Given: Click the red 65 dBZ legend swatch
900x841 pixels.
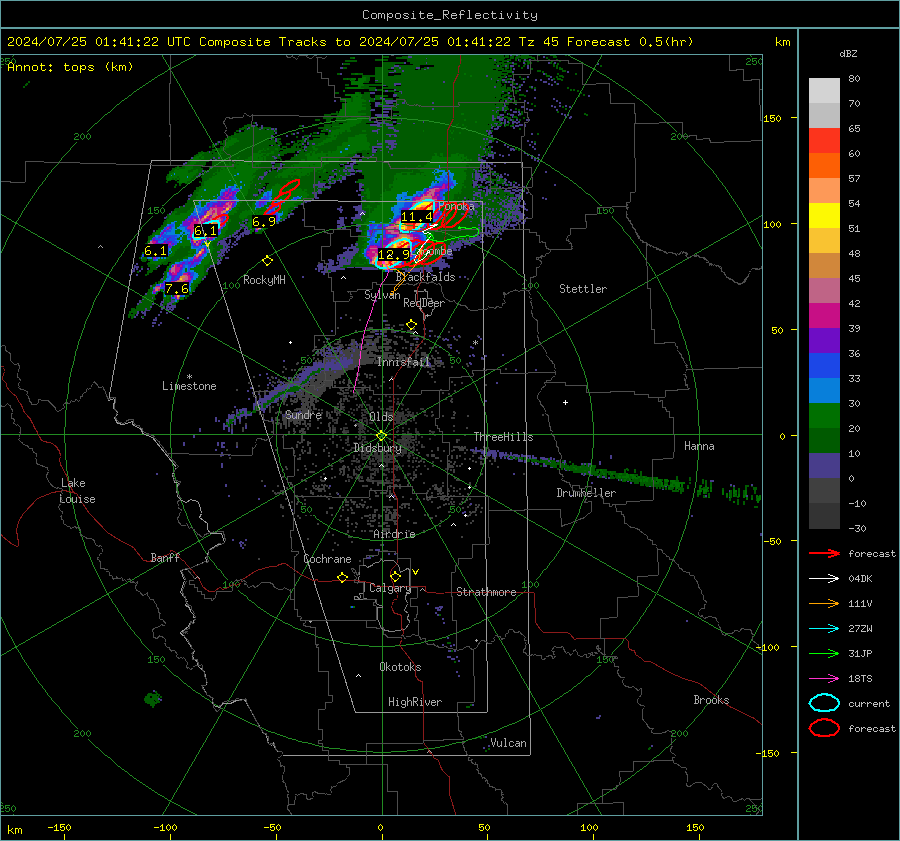Looking at the screenshot, I should [x=824, y=140].
